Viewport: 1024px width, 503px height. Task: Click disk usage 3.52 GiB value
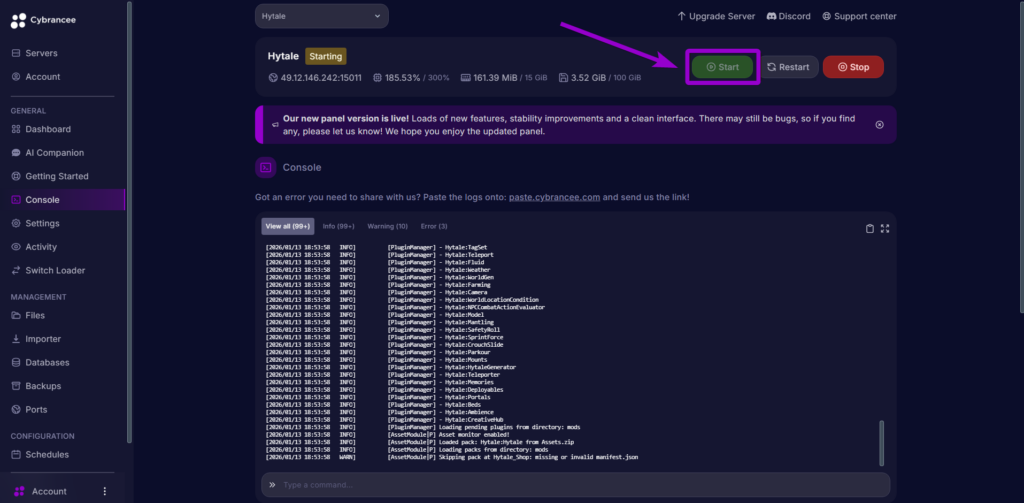tap(587, 77)
